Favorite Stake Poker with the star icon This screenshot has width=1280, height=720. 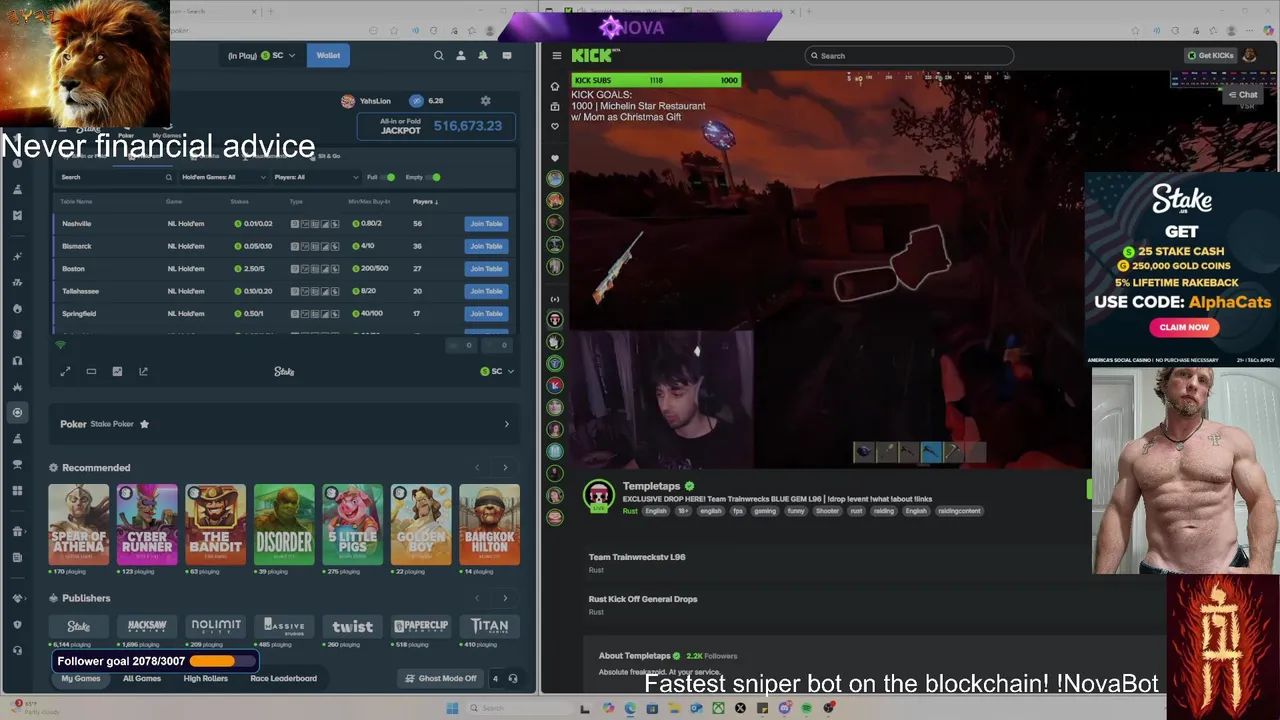tap(144, 424)
